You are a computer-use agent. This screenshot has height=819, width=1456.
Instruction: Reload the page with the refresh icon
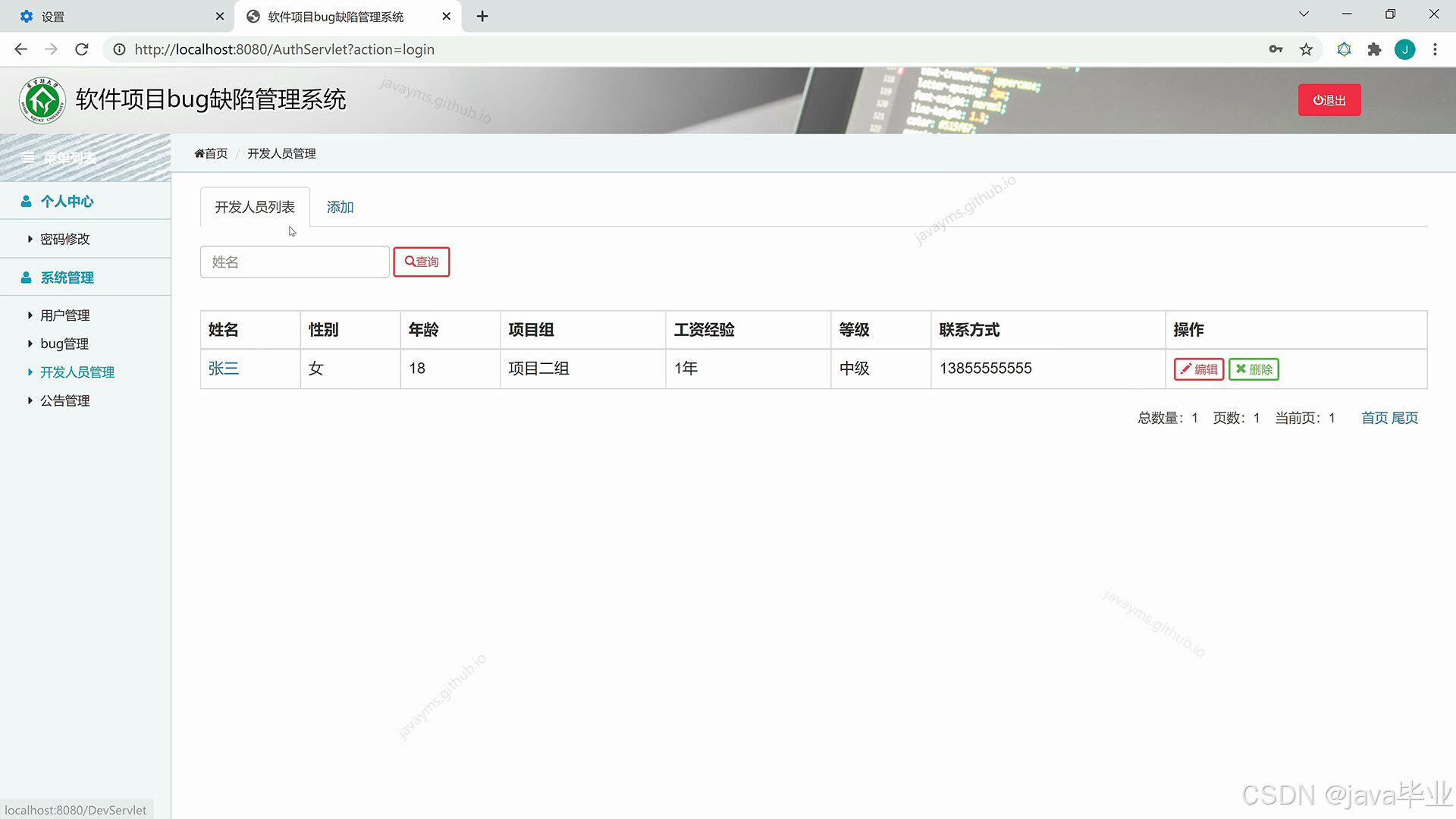coord(82,49)
